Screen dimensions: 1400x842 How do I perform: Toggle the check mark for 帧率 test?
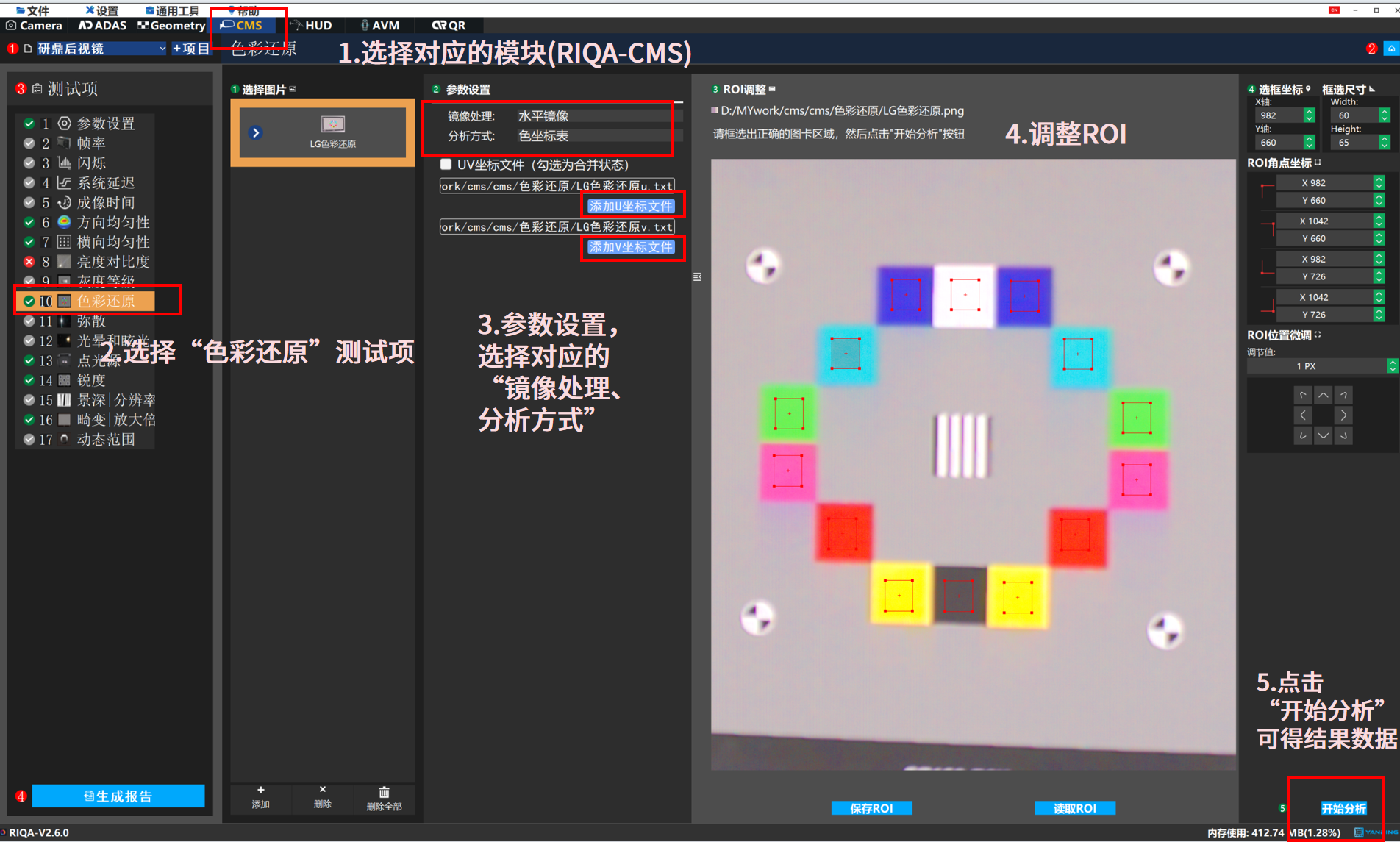[x=29, y=143]
